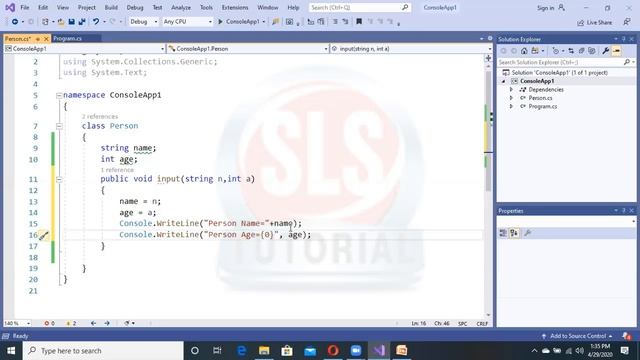640x360 pixels.
Task: Click the '1 reference' CodeLens link
Action: tap(117, 170)
